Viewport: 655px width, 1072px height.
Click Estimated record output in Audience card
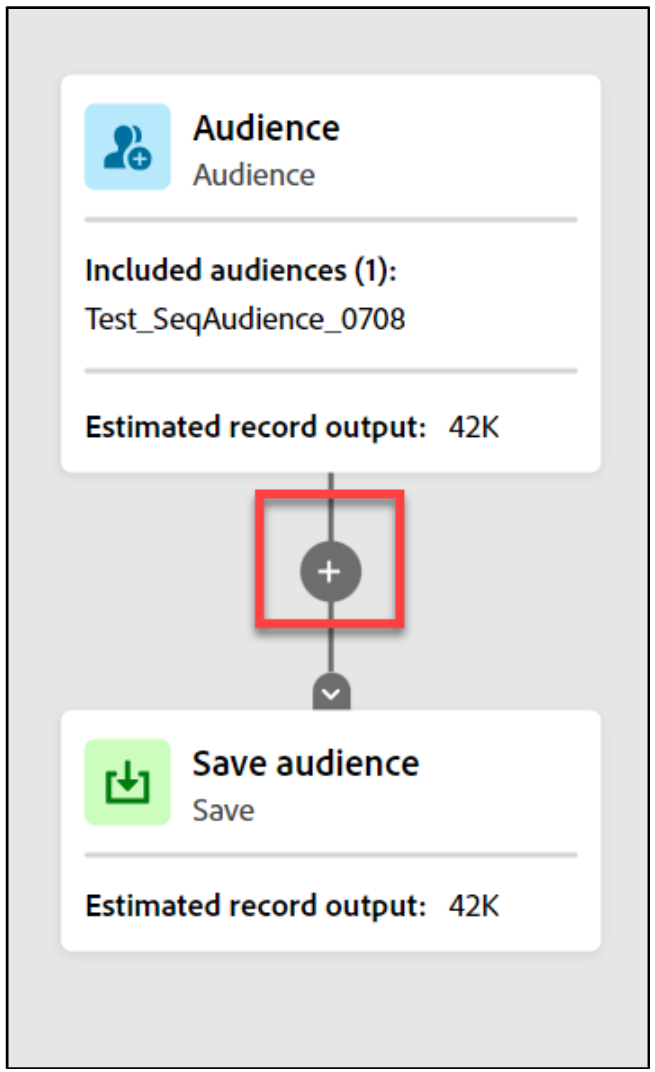tap(256, 427)
